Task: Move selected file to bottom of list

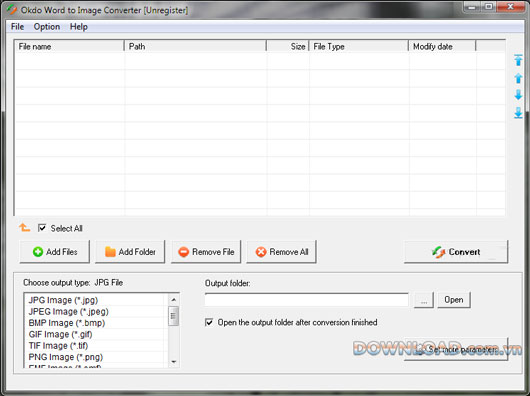Action: (x=518, y=113)
